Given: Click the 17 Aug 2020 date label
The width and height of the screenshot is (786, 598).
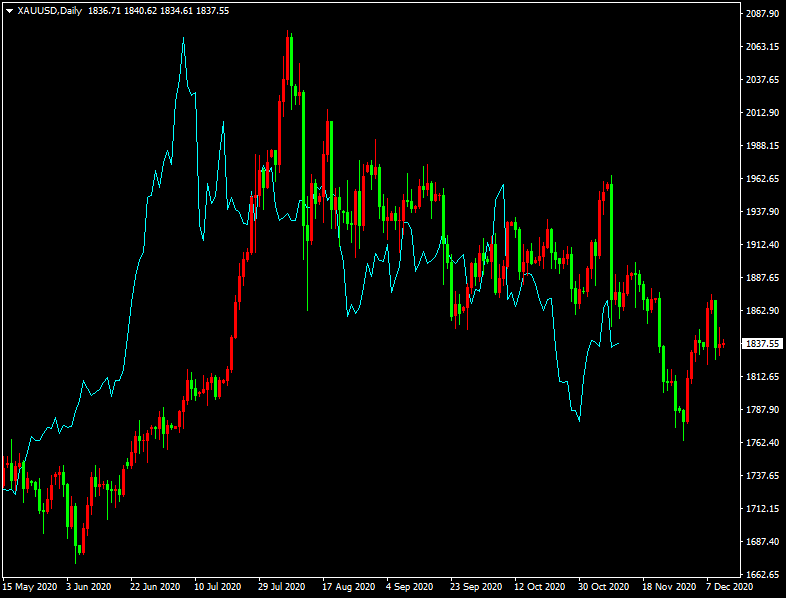Looking at the screenshot, I should coord(348,587).
